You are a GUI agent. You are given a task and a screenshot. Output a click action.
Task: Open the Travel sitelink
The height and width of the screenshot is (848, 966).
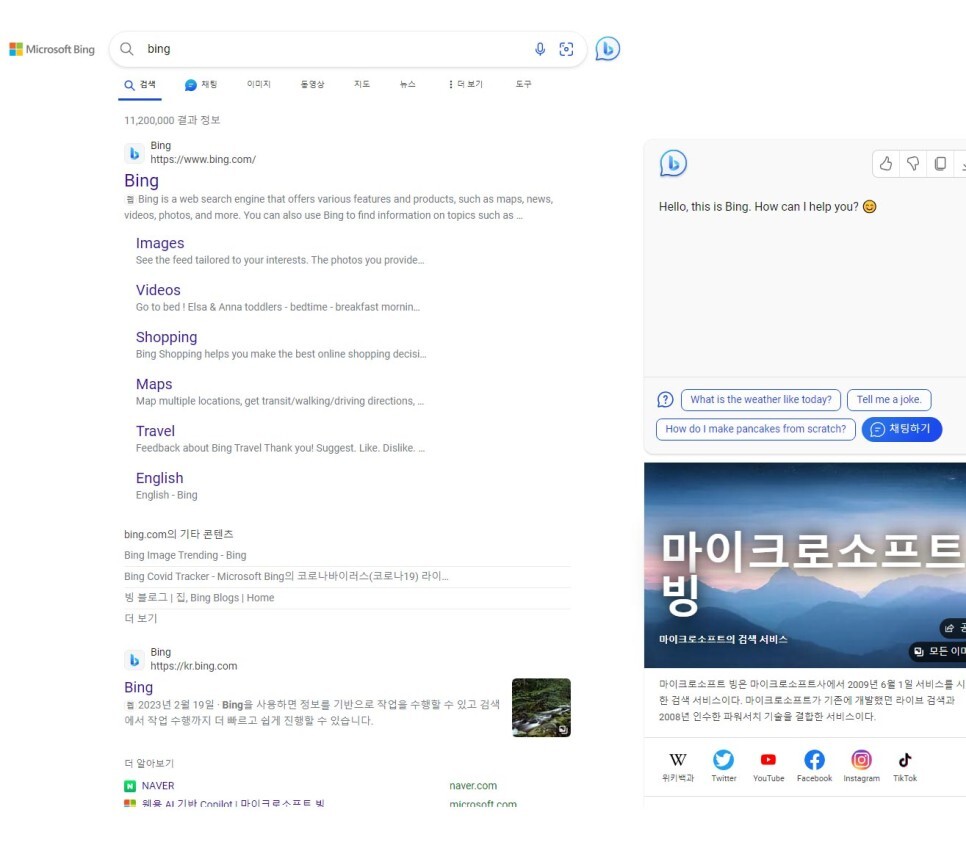(155, 431)
